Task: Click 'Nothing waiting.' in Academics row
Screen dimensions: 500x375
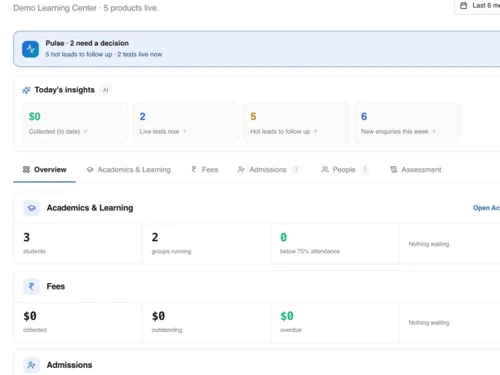Action: click(x=429, y=244)
